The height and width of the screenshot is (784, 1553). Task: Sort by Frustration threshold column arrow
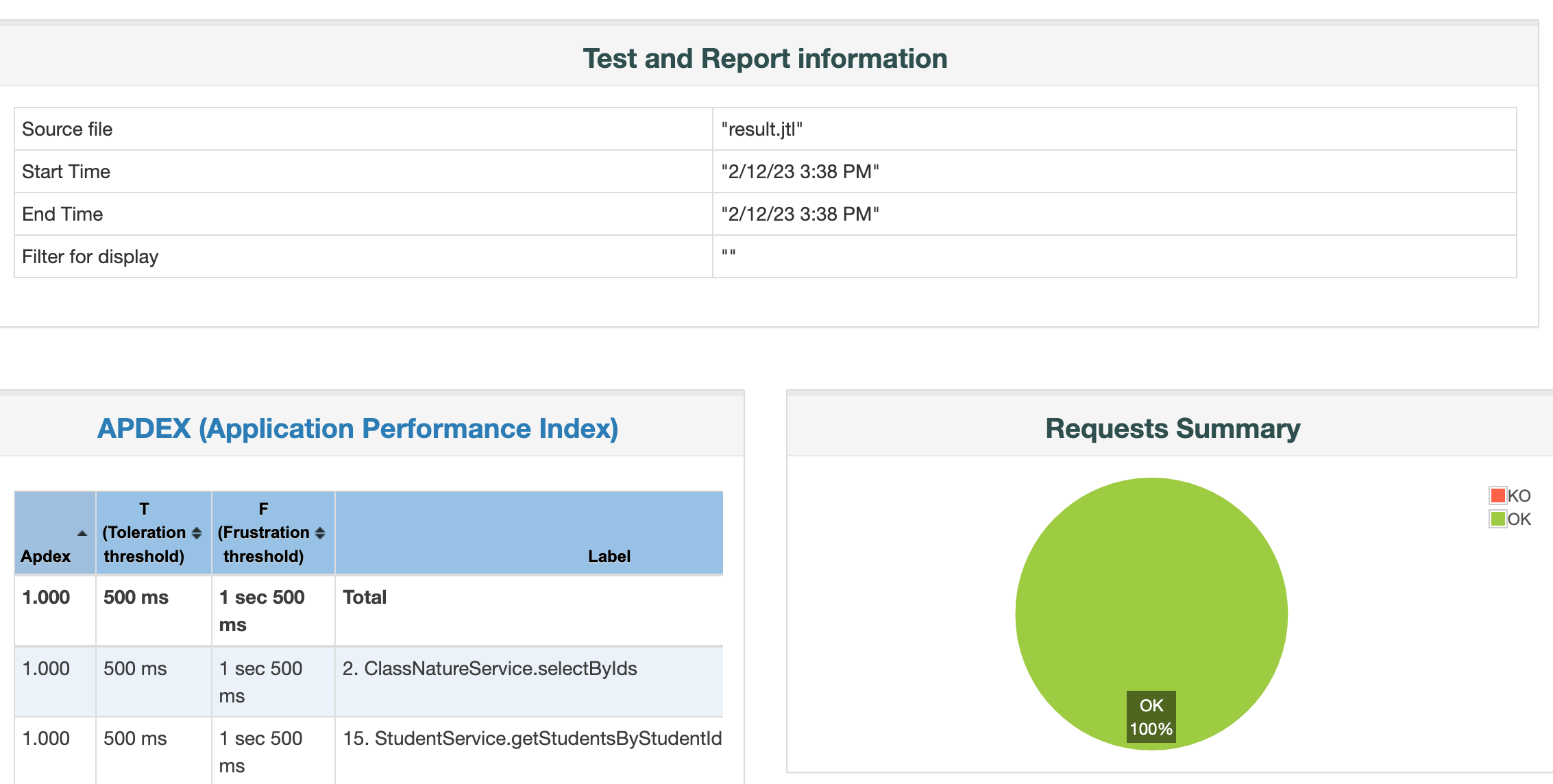click(x=320, y=533)
